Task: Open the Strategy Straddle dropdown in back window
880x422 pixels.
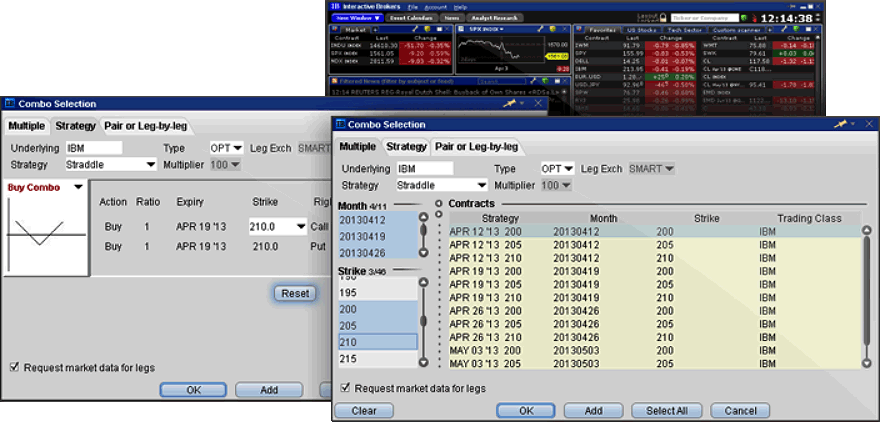Action: point(111,164)
